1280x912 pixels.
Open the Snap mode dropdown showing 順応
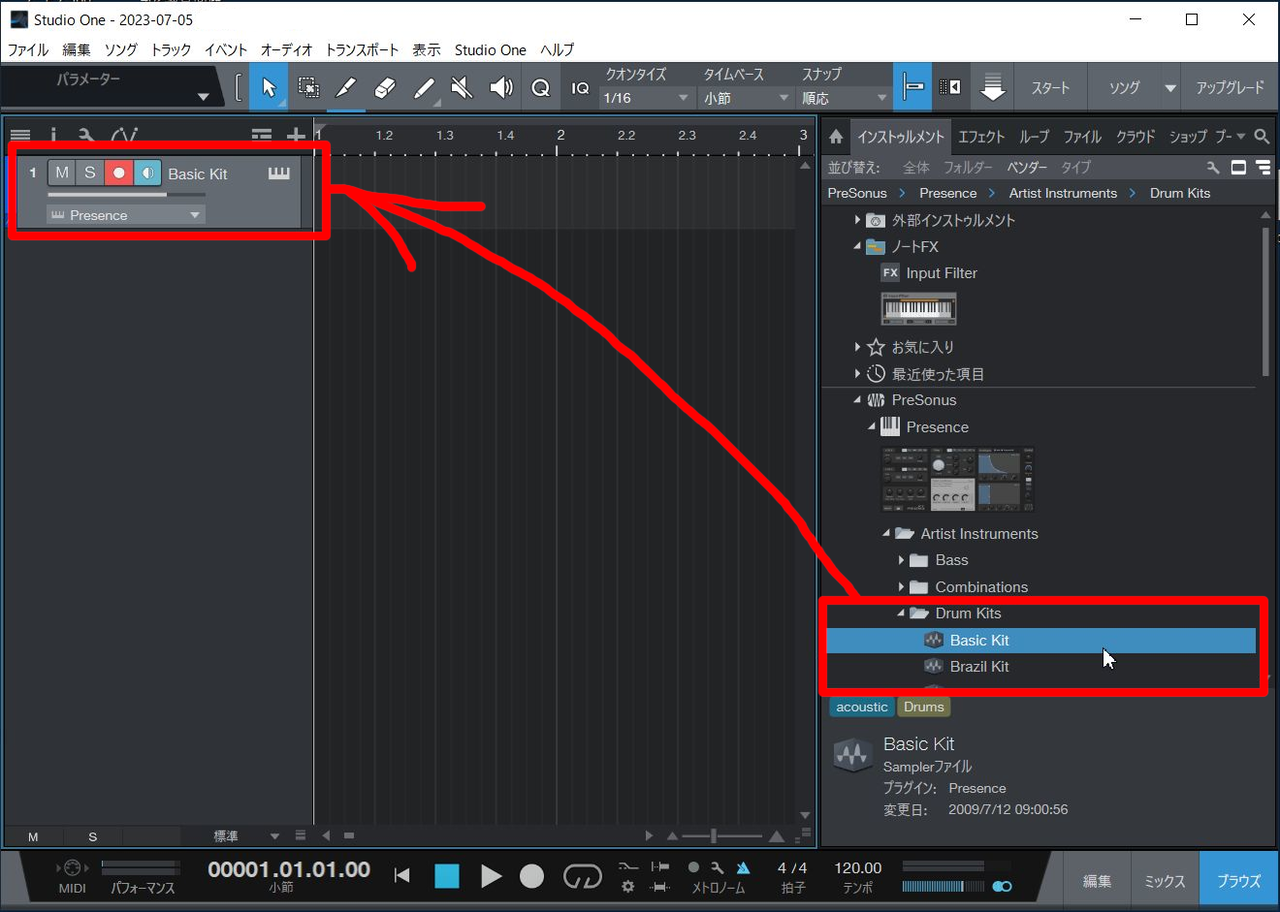click(x=843, y=98)
